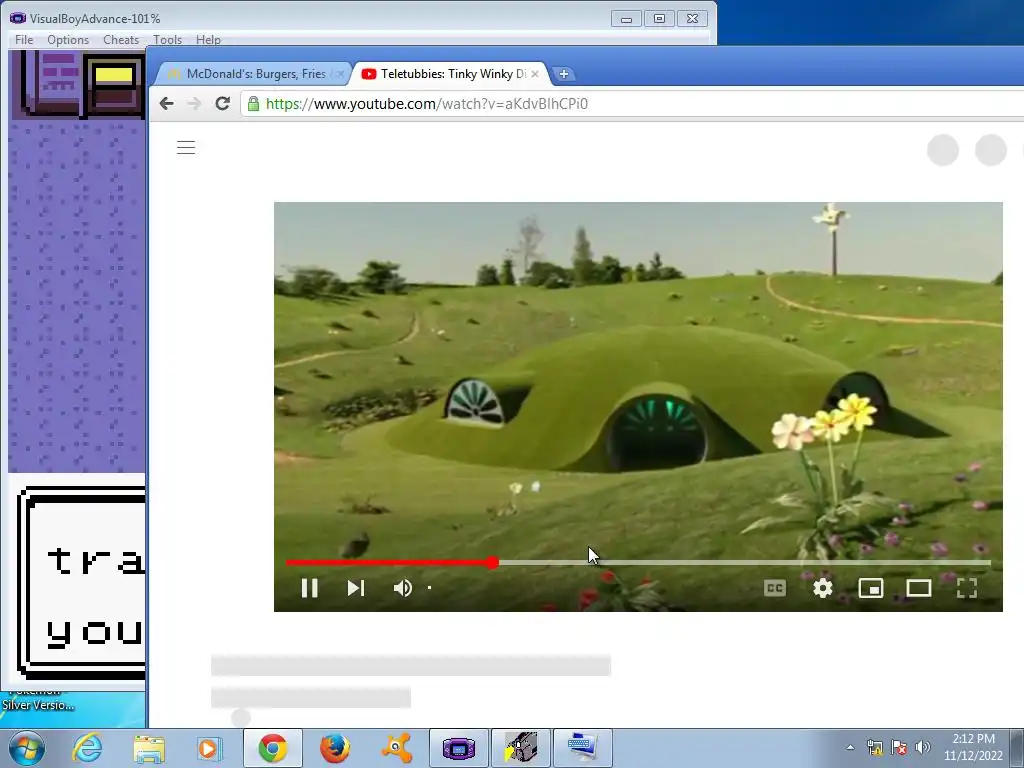Screen dimensions: 1024x768
Task: Close the VisualBoyAdvance window
Action: pyautogui.click(x=692, y=19)
